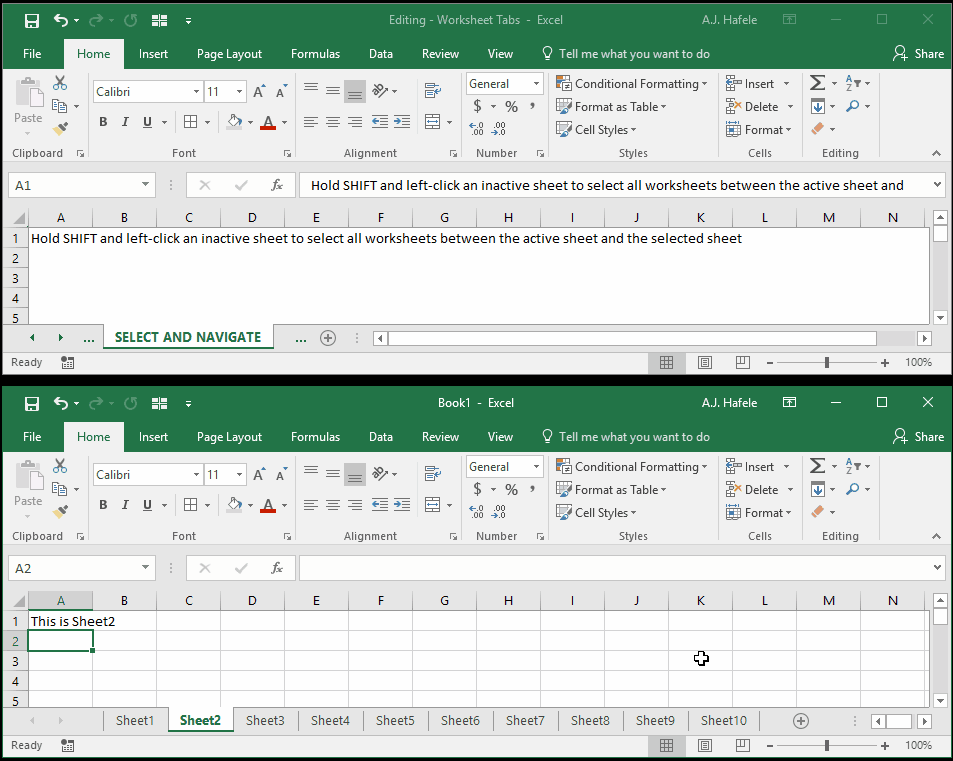Switch to Sheet5 tab

(x=395, y=721)
